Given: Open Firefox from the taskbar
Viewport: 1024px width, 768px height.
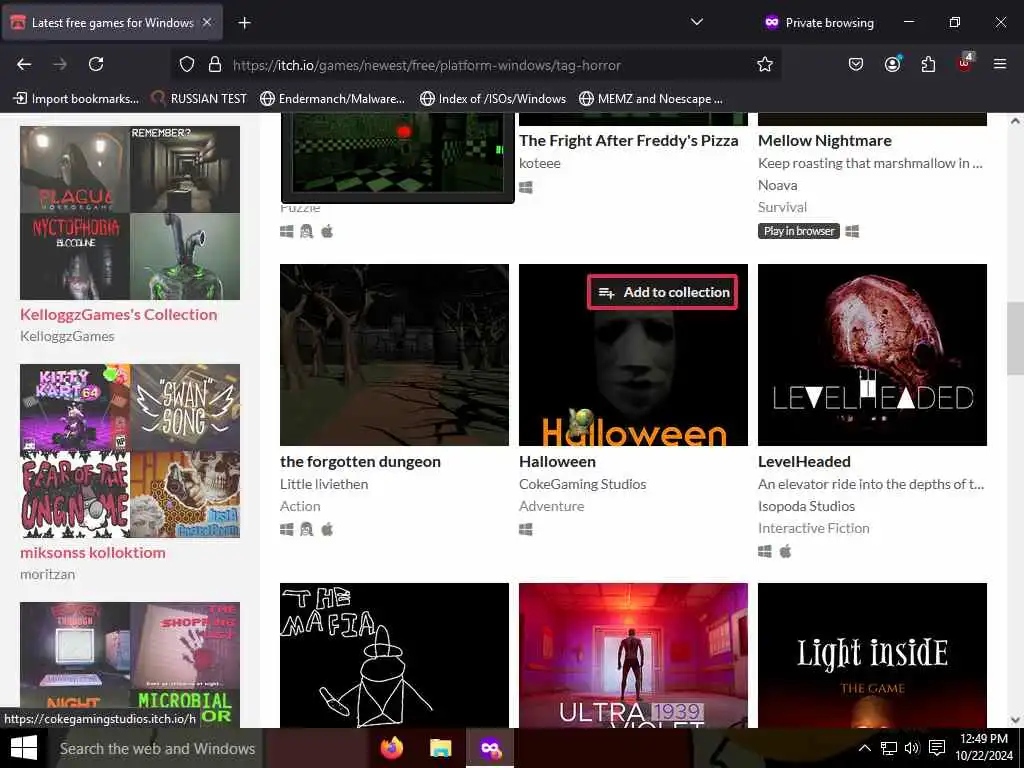Looking at the screenshot, I should (x=392, y=748).
